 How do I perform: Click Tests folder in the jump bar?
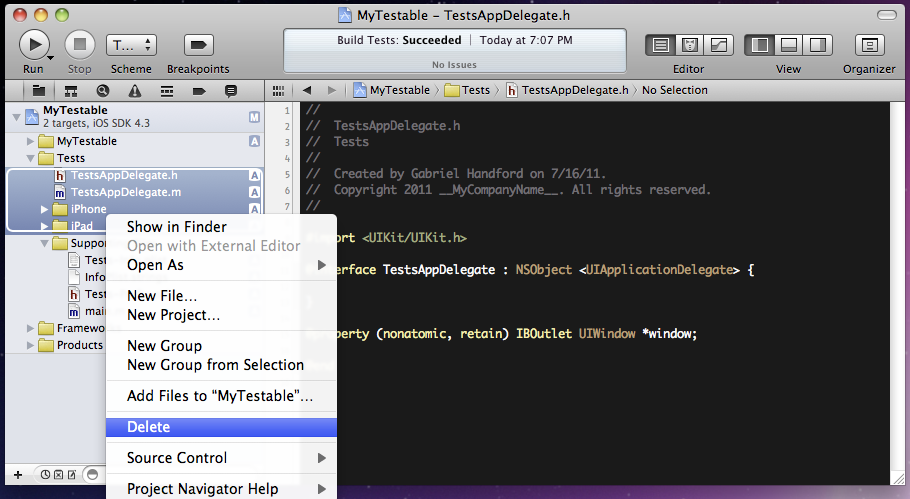pyautogui.click(x=467, y=90)
